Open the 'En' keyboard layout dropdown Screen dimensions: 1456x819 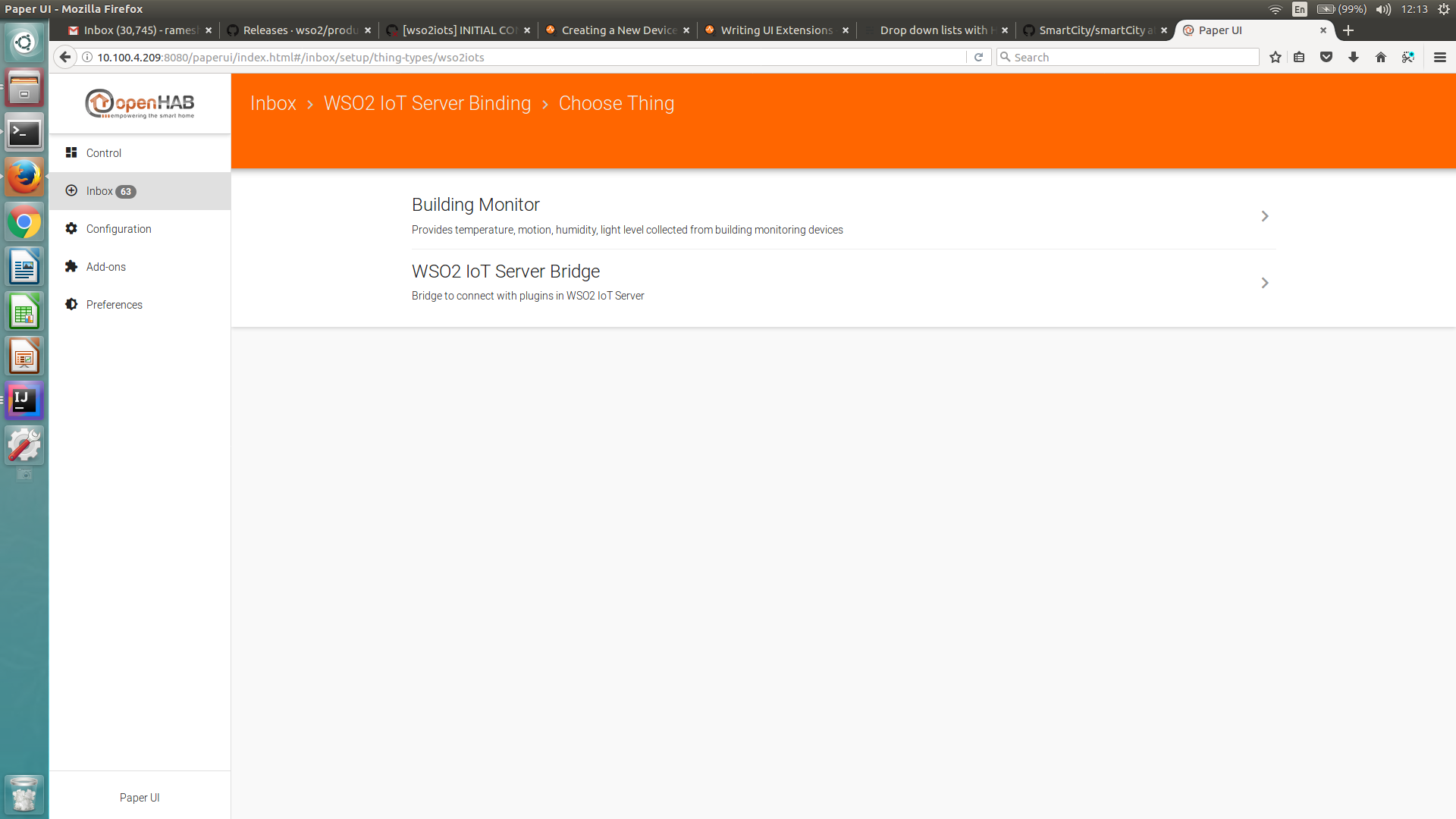click(x=1299, y=9)
